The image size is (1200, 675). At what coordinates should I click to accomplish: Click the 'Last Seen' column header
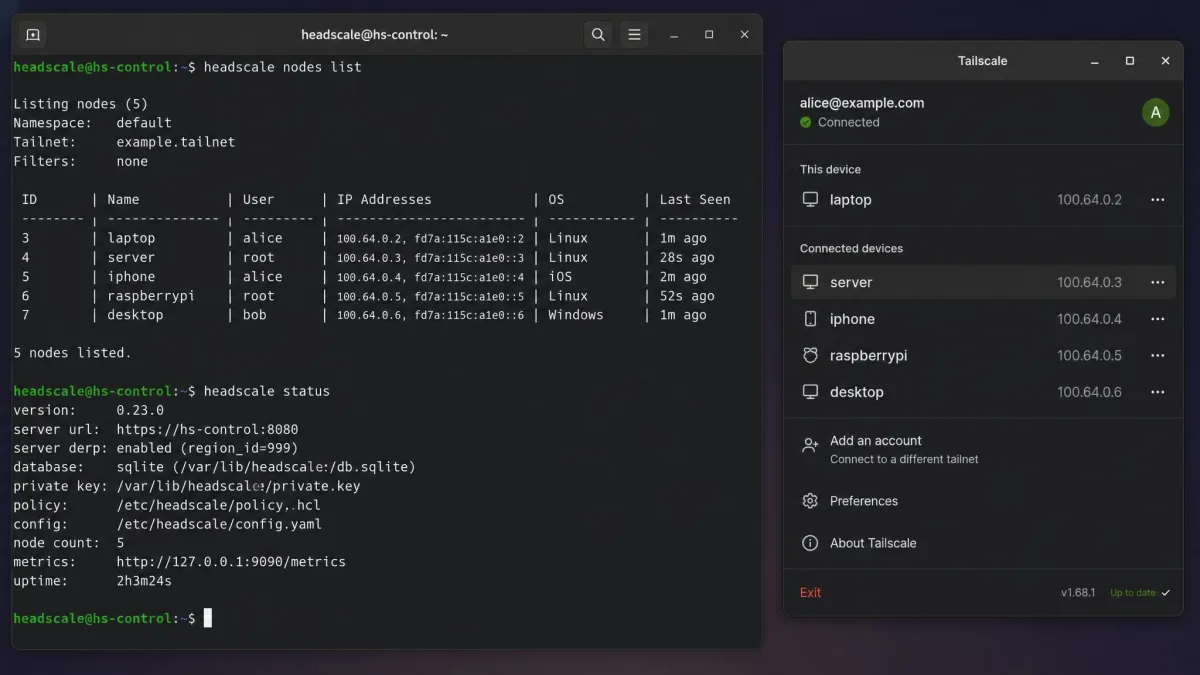coord(695,200)
